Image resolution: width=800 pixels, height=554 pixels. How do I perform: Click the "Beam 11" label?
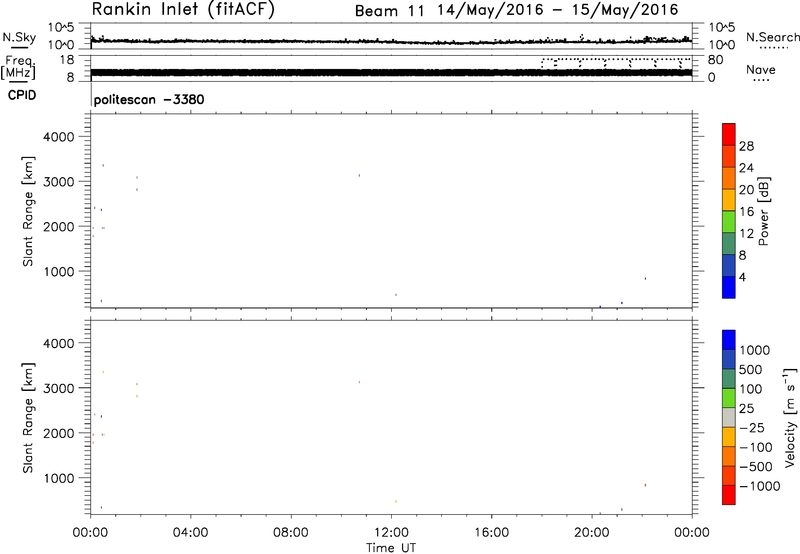tap(389, 11)
